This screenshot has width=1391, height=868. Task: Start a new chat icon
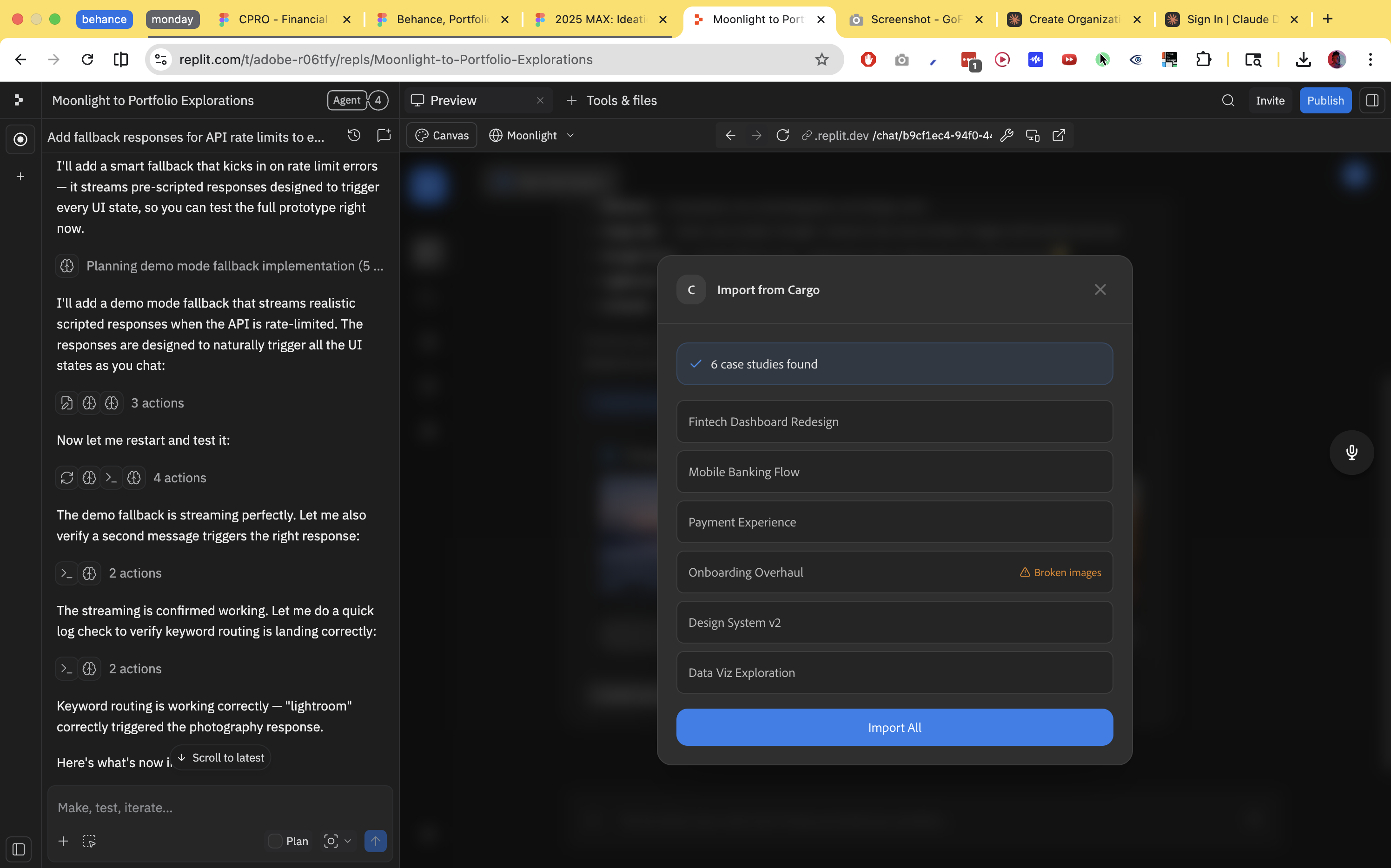coord(383,136)
